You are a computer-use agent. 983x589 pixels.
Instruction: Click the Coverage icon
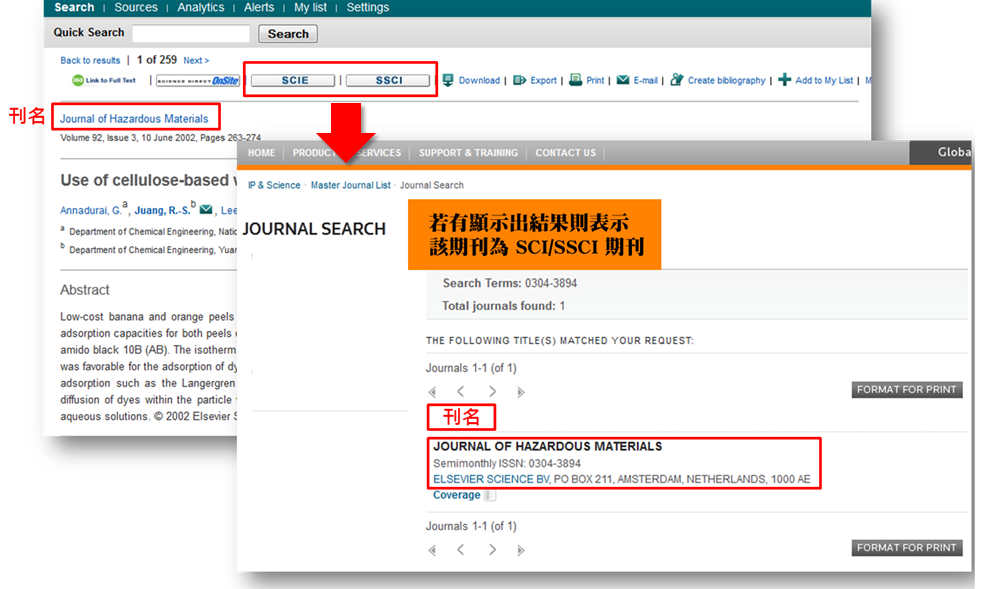tap(490, 496)
